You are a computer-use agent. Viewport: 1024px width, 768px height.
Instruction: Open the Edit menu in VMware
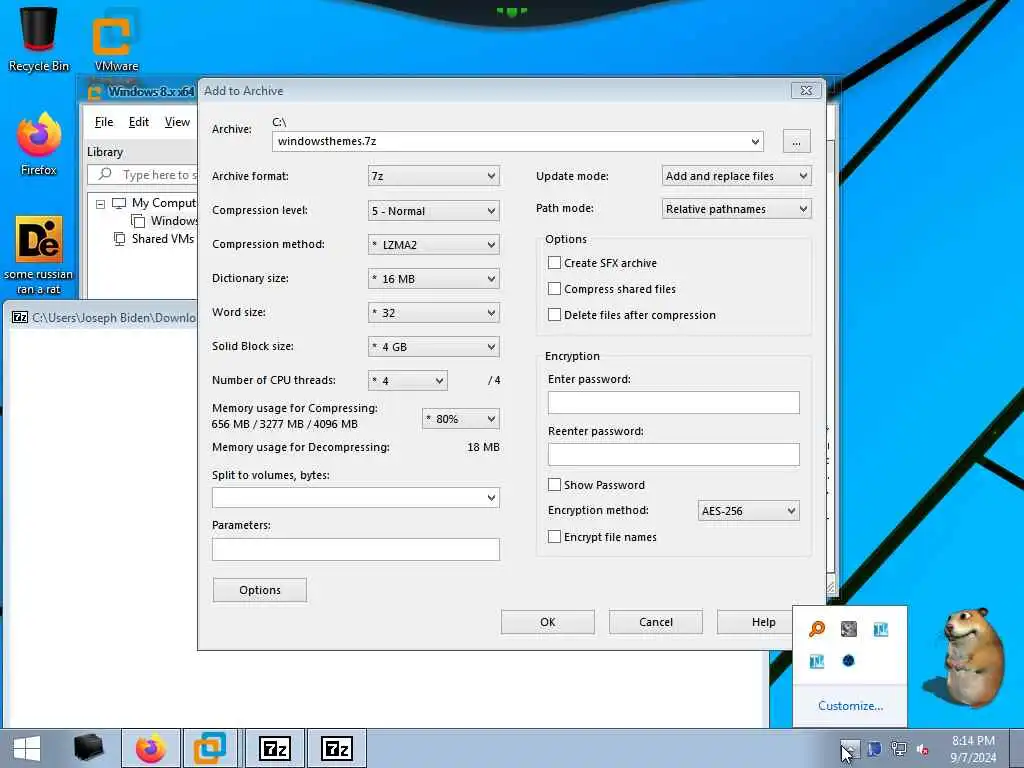(x=138, y=122)
